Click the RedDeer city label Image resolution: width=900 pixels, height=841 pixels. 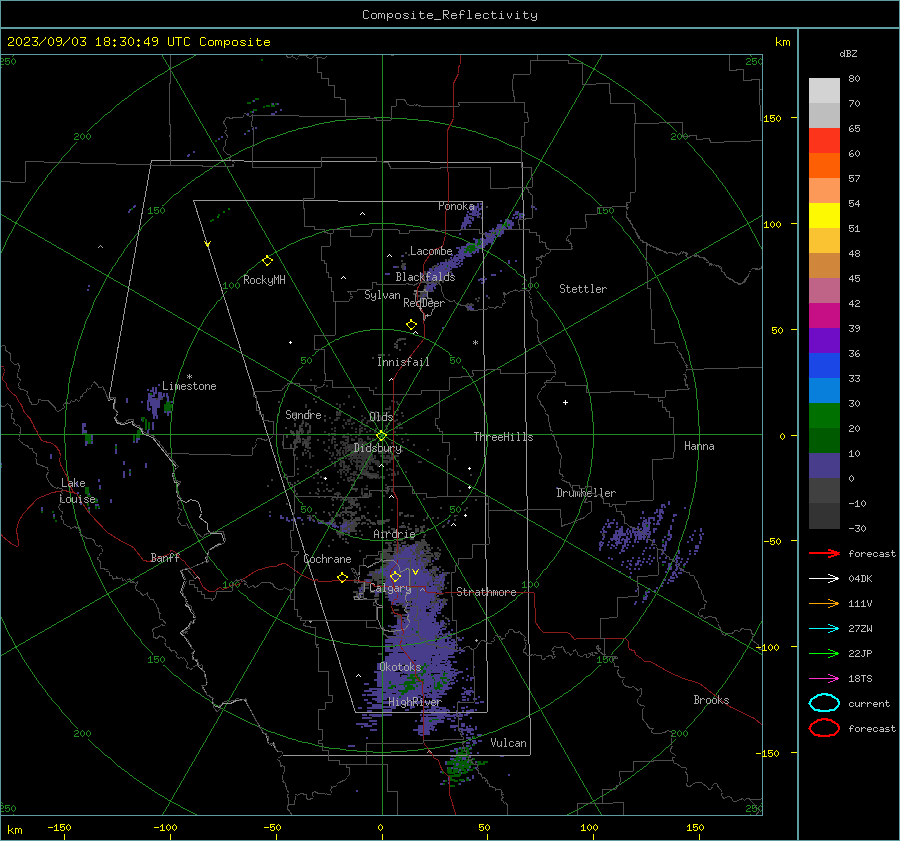click(424, 303)
